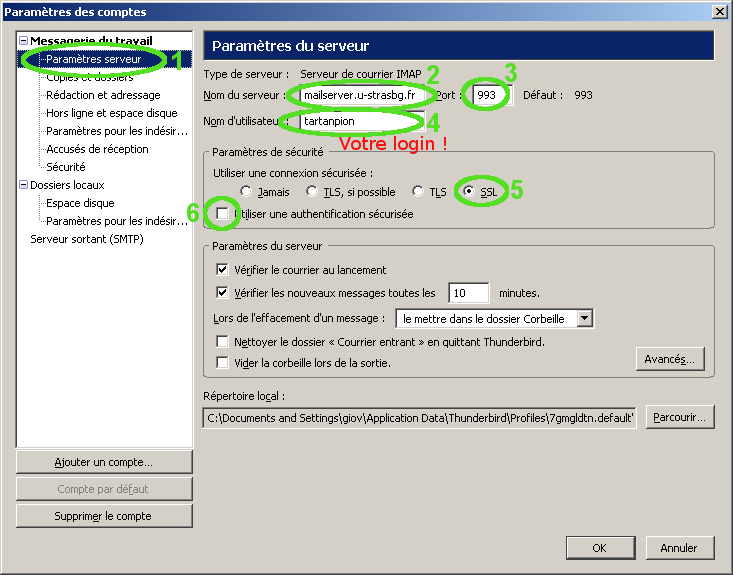This screenshot has height=575, width=733.
Task: Open Hors ligne et espace disque
Action: tap(112, 113)
